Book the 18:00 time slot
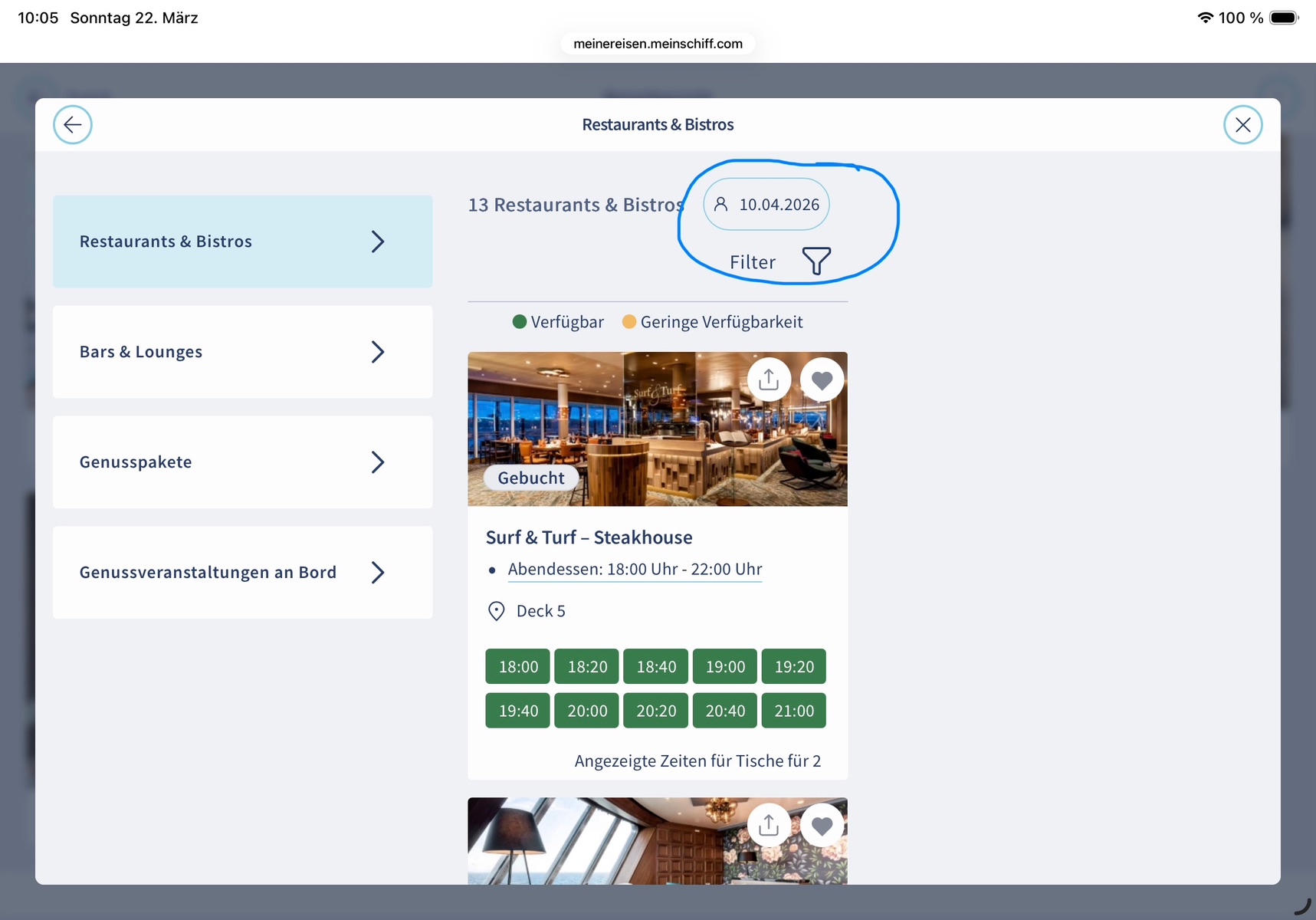The height and width of the screenshot is (920, 1316). (518, 667)
